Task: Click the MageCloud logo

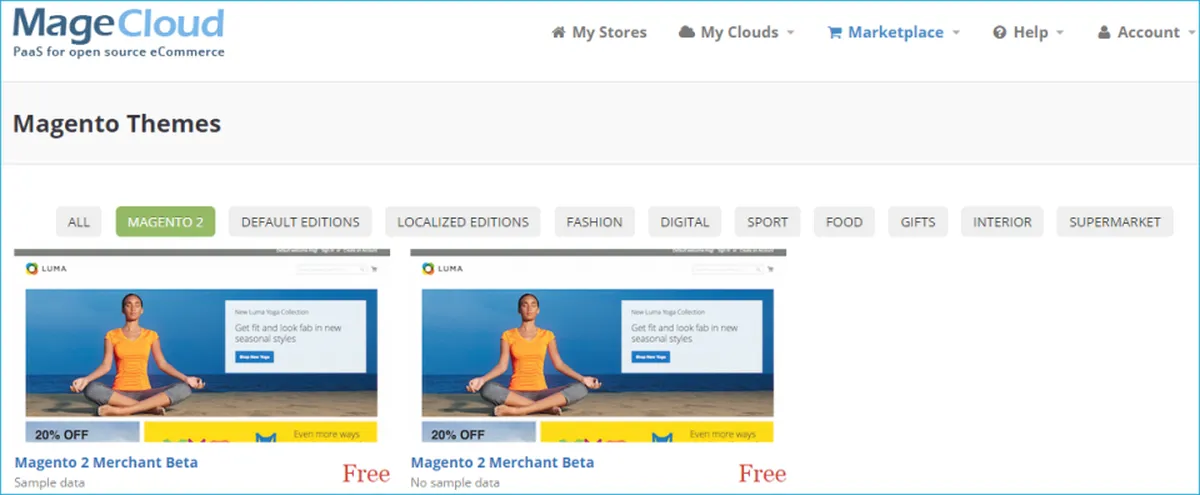Action: 118,32
